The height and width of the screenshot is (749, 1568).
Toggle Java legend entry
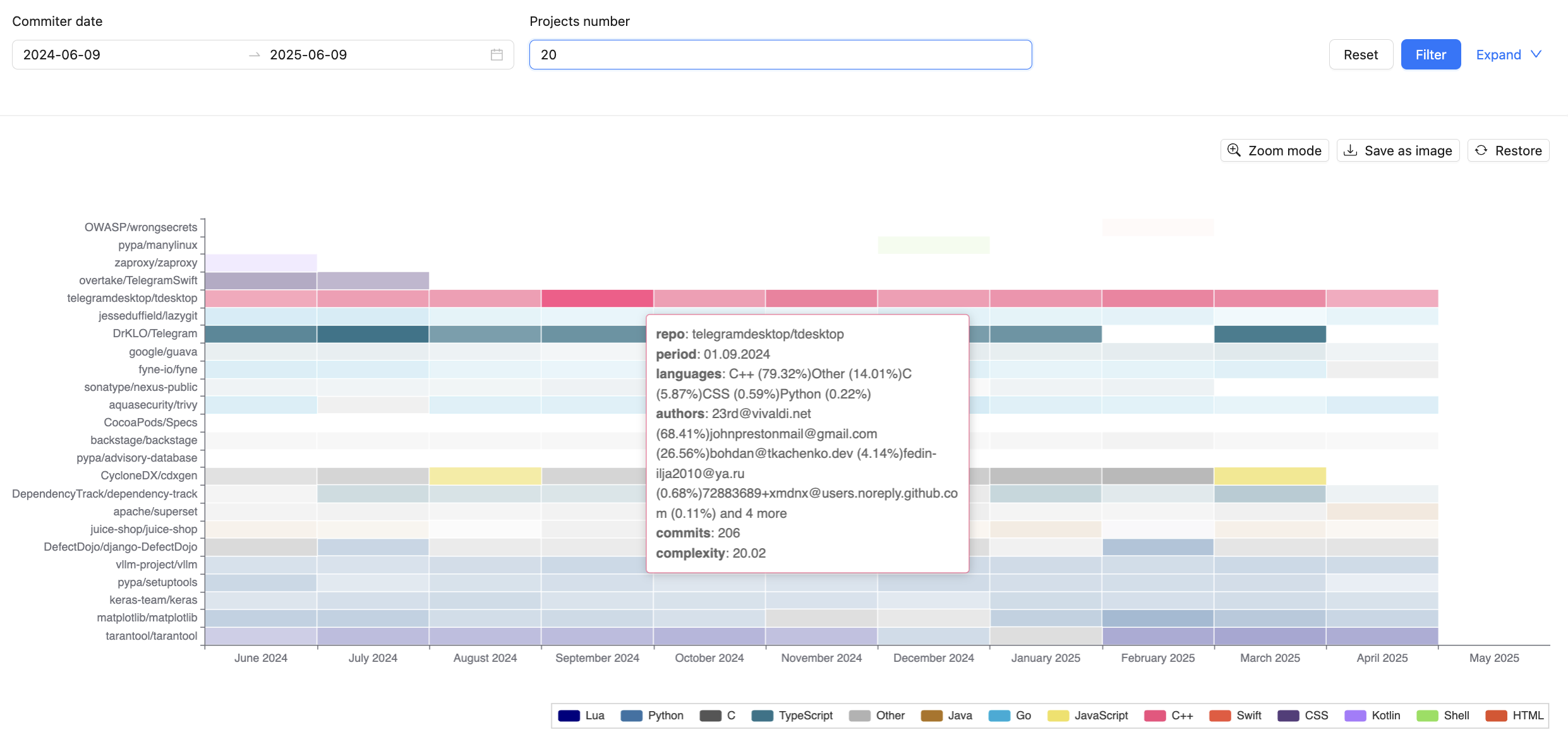click(x=946, y=716)
